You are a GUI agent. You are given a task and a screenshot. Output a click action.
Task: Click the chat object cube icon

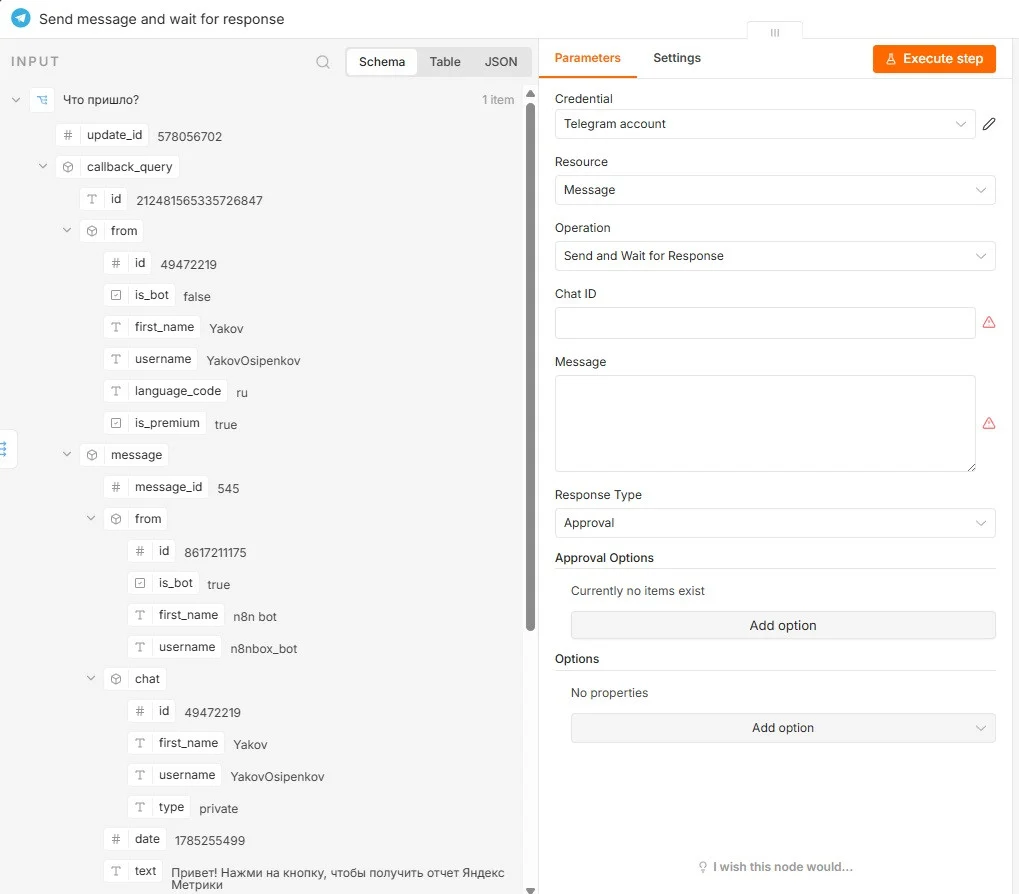(x=116, y=679)
